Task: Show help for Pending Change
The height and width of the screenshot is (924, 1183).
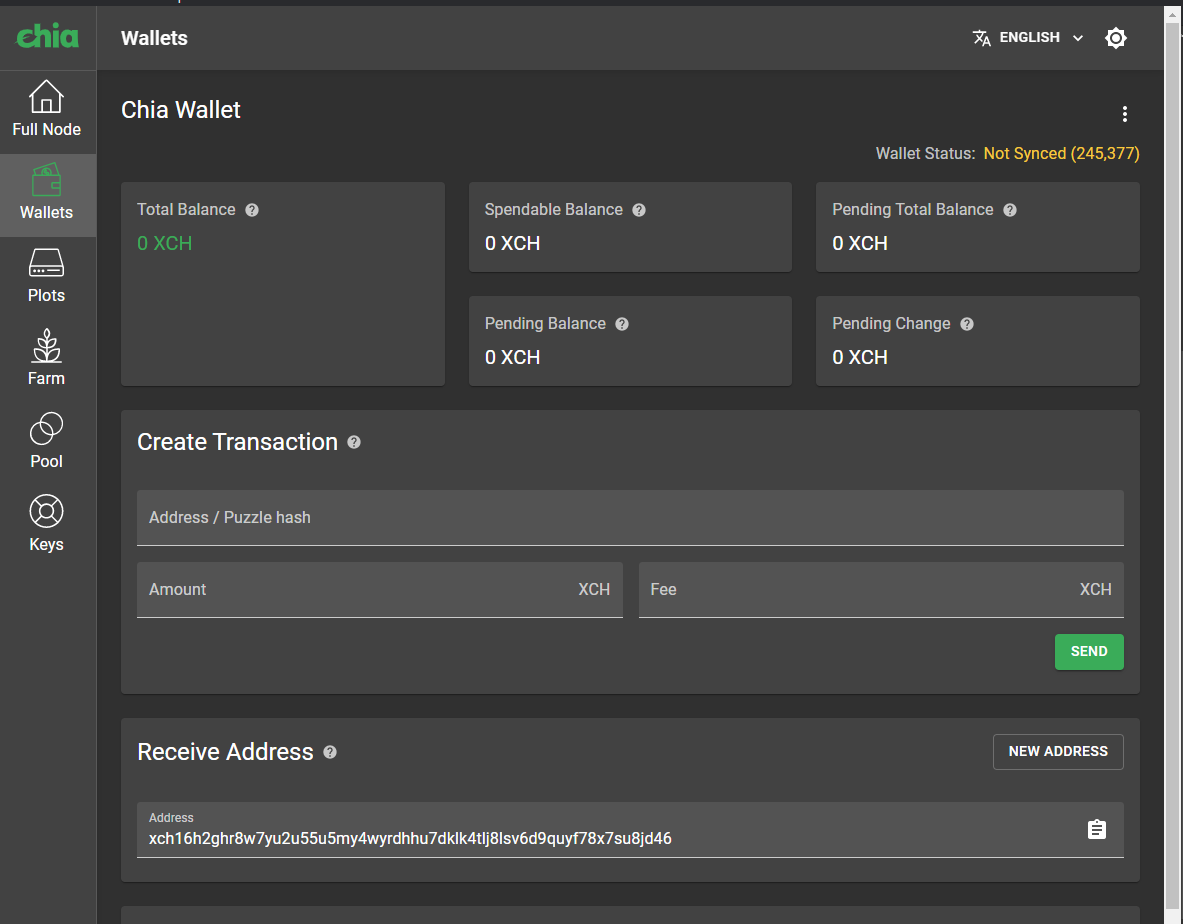Action: point(967,324)
